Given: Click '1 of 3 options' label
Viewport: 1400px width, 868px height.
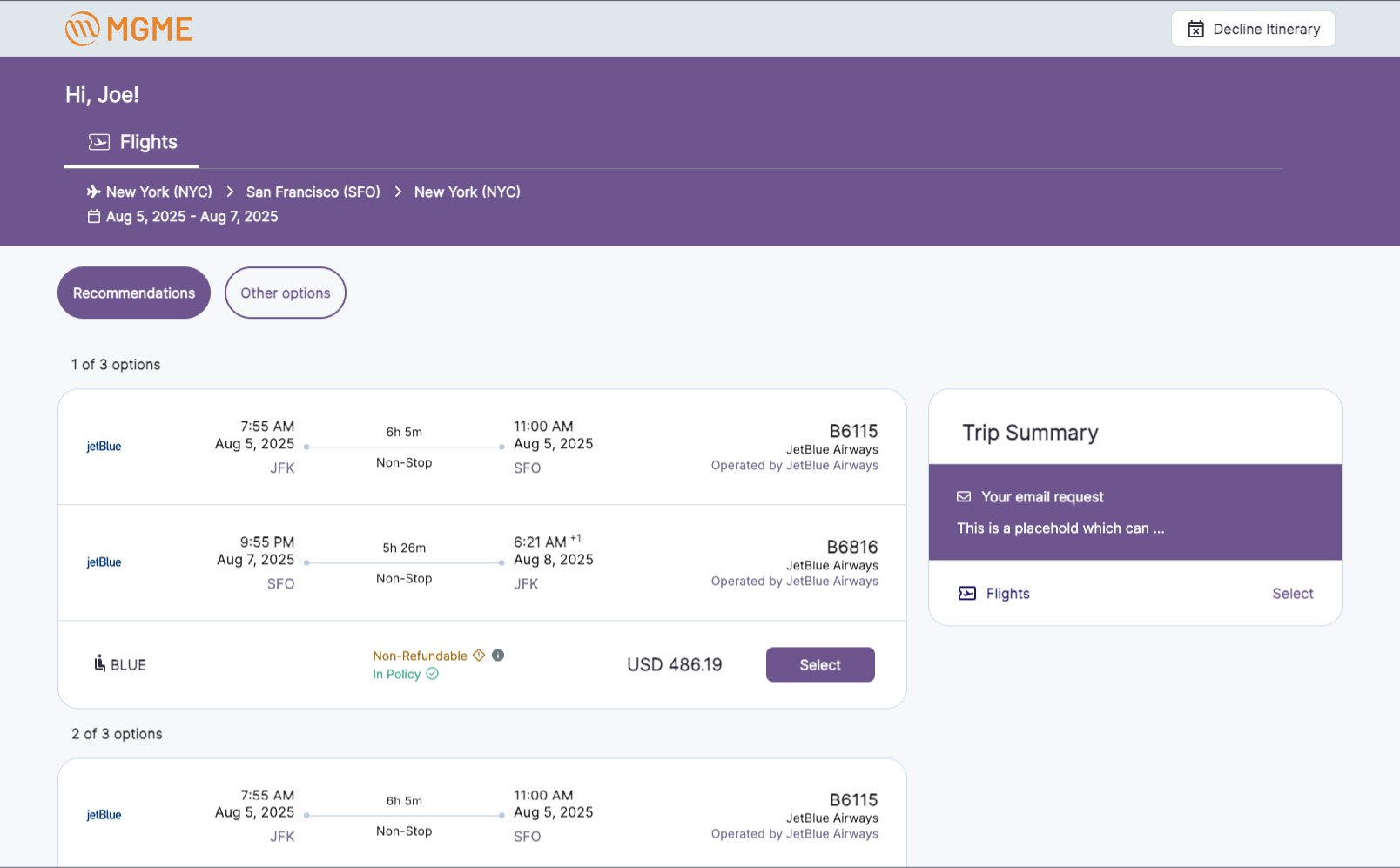Looking at the screenshot, I should tap(116, 364).
